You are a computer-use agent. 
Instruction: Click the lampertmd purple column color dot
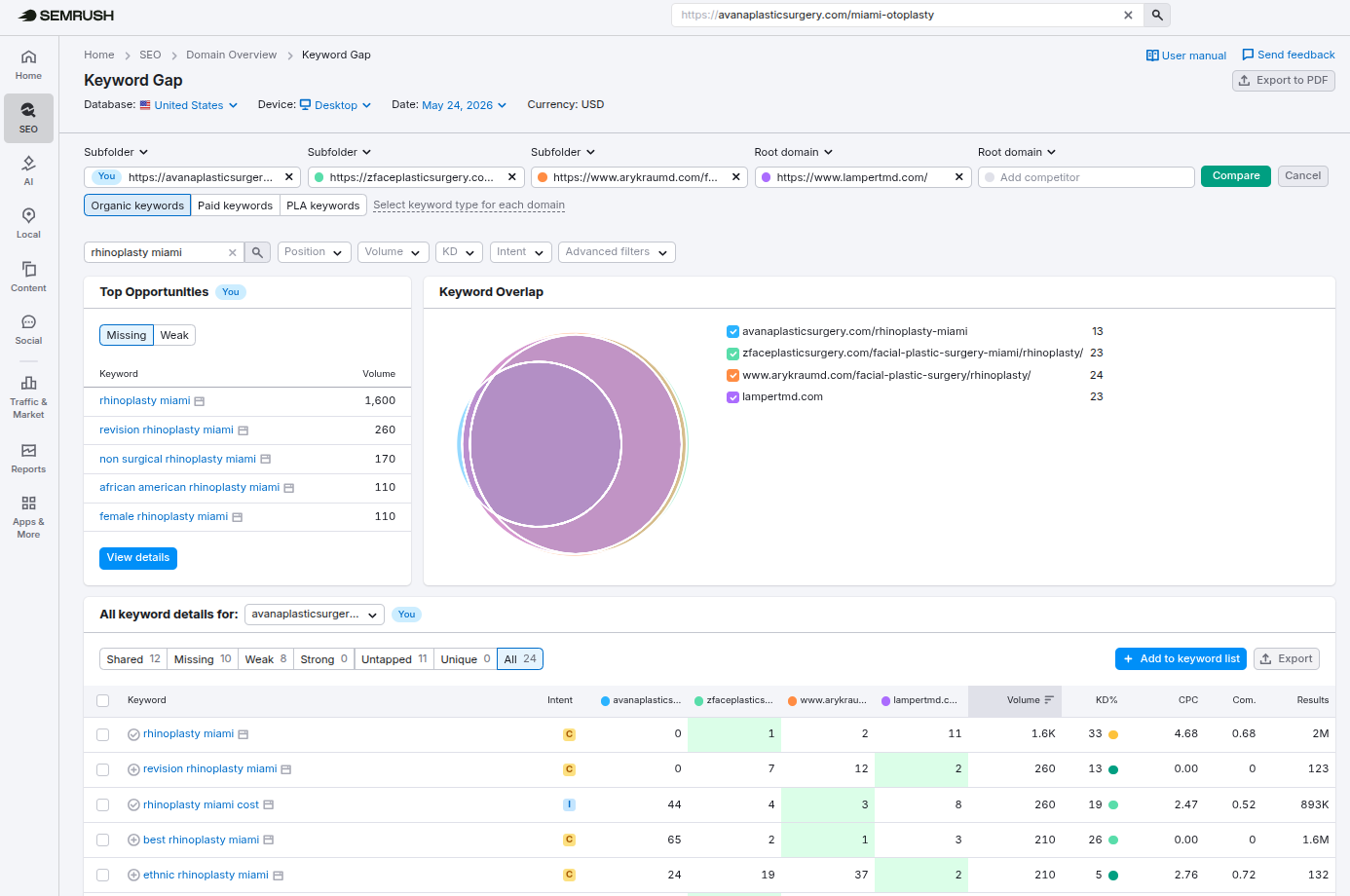(x=886, y=701)
